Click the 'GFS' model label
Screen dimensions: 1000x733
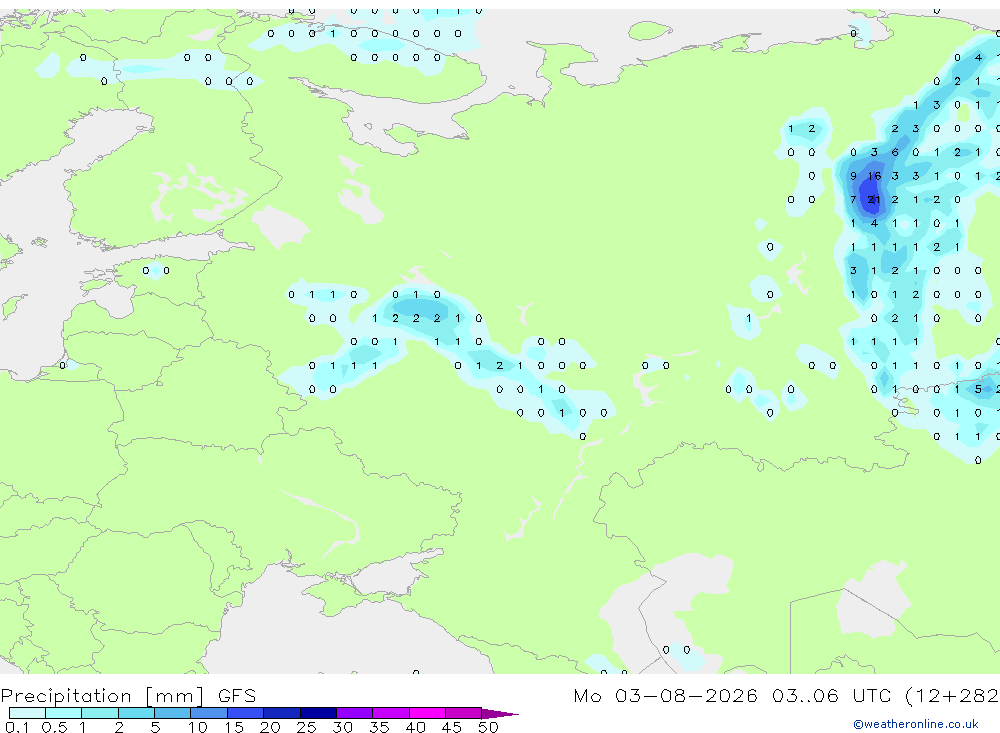pos(237,695)
